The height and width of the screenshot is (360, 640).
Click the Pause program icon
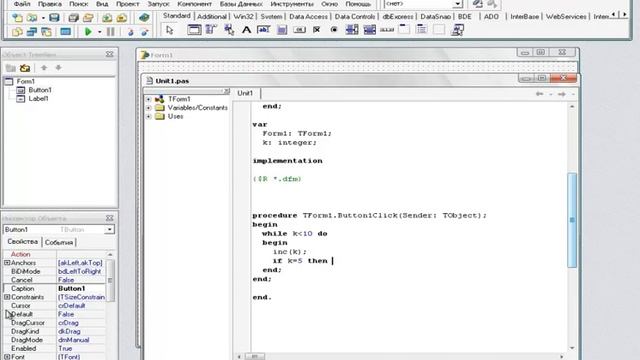[111, 32]
